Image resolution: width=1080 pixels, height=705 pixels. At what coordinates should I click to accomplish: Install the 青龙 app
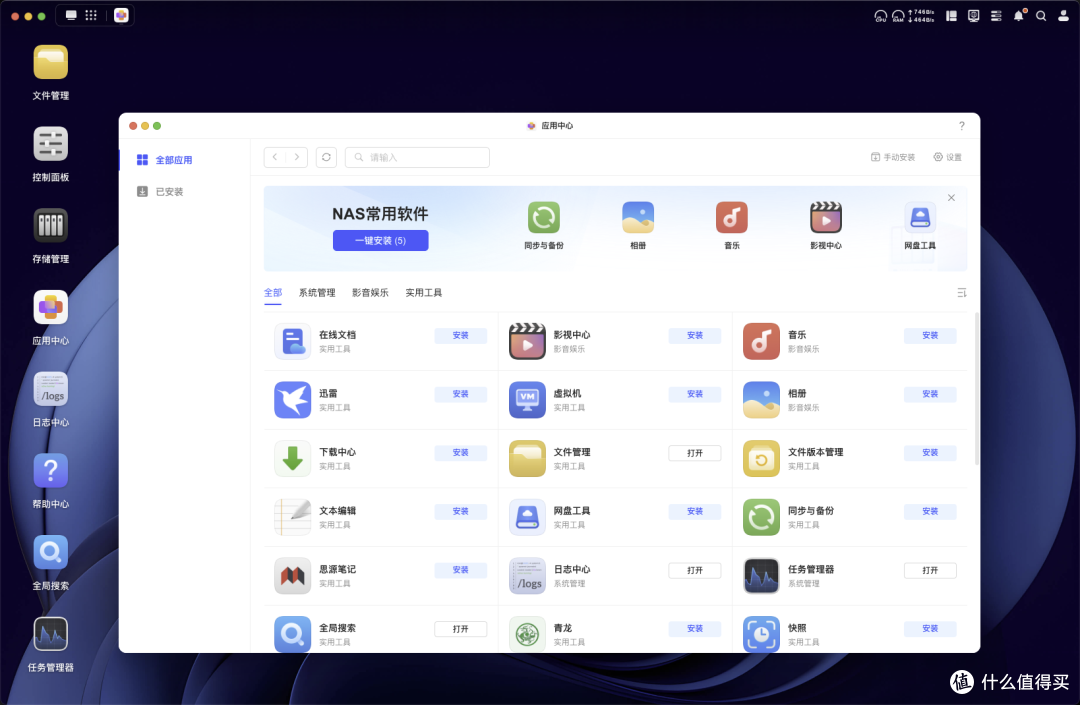[x=695, y=629]
